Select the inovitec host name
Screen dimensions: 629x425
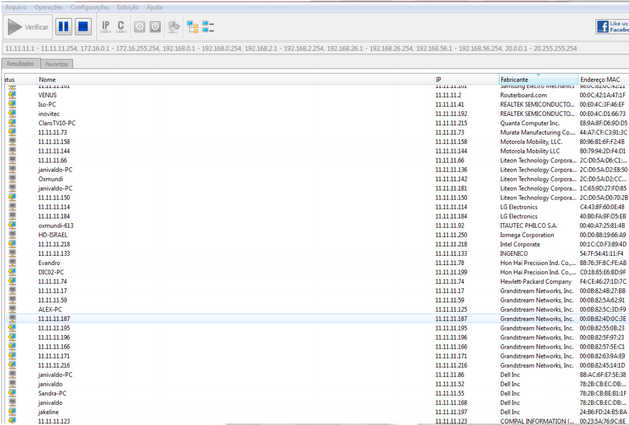49,114
